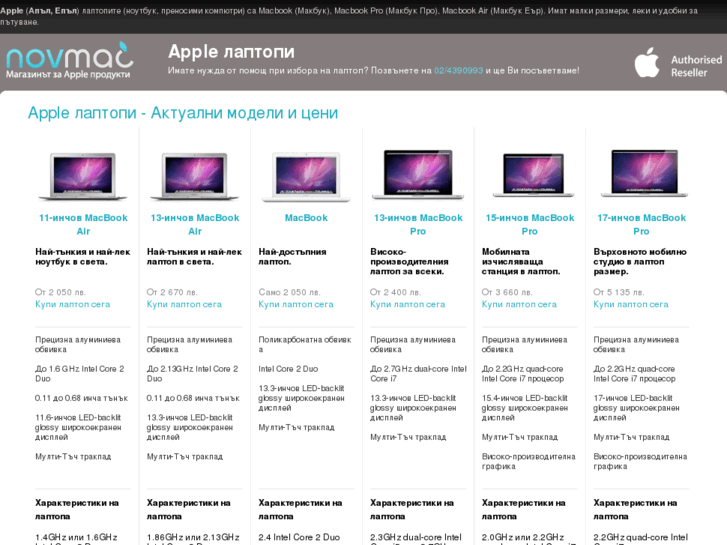Click price text 'От 5 135 лв.'
The height and width of the screenshot is (545, 727).
point(619,292)
